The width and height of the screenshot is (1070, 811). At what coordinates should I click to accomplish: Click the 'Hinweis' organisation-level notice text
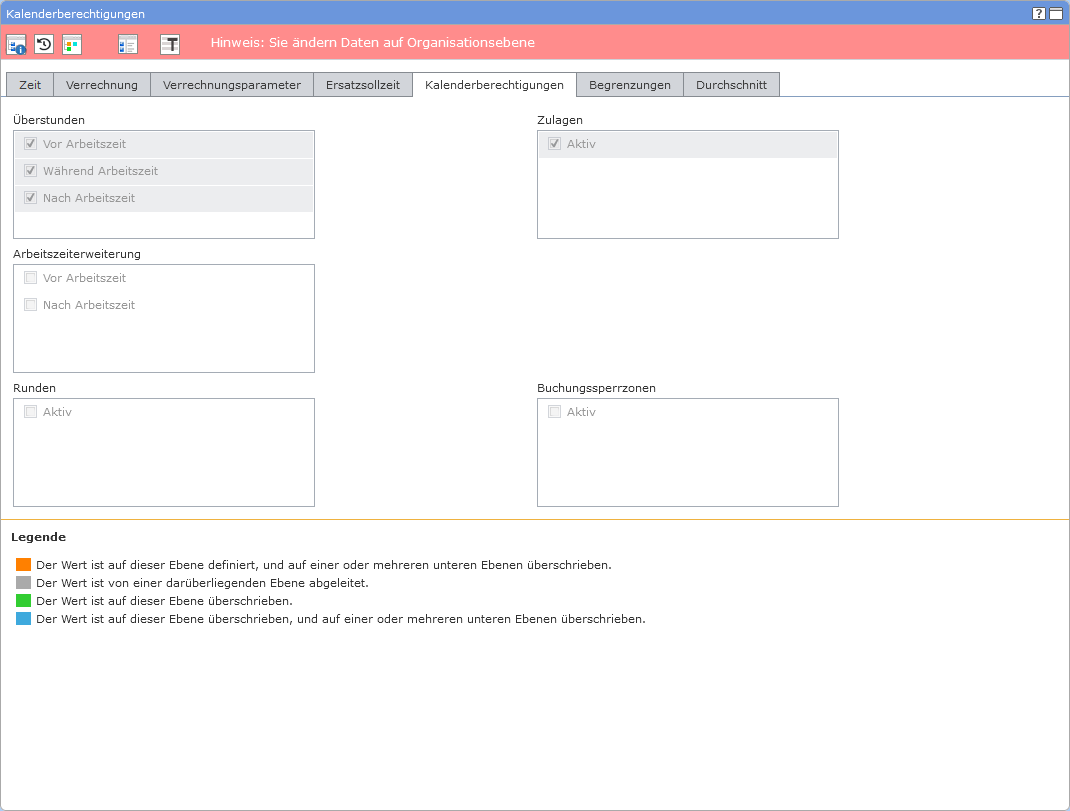pyautogui.click(x=372, y=43)
